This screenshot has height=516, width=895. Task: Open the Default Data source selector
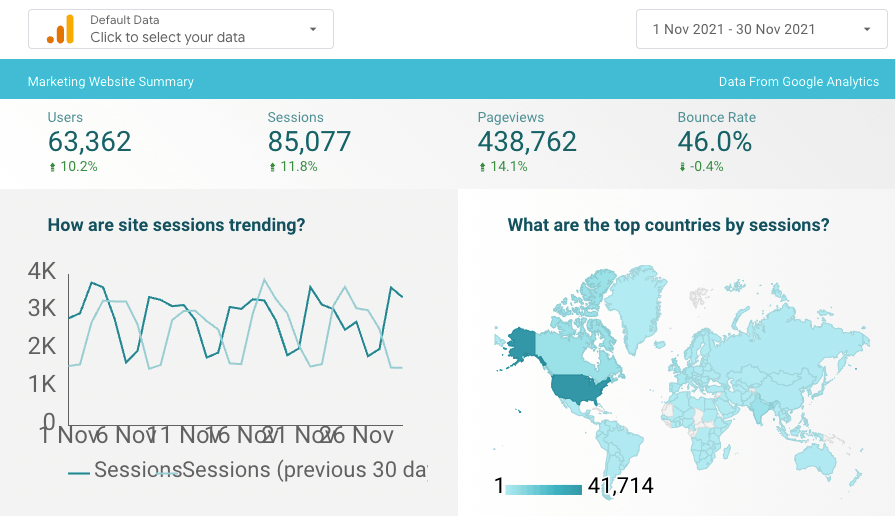click(181, 29)
